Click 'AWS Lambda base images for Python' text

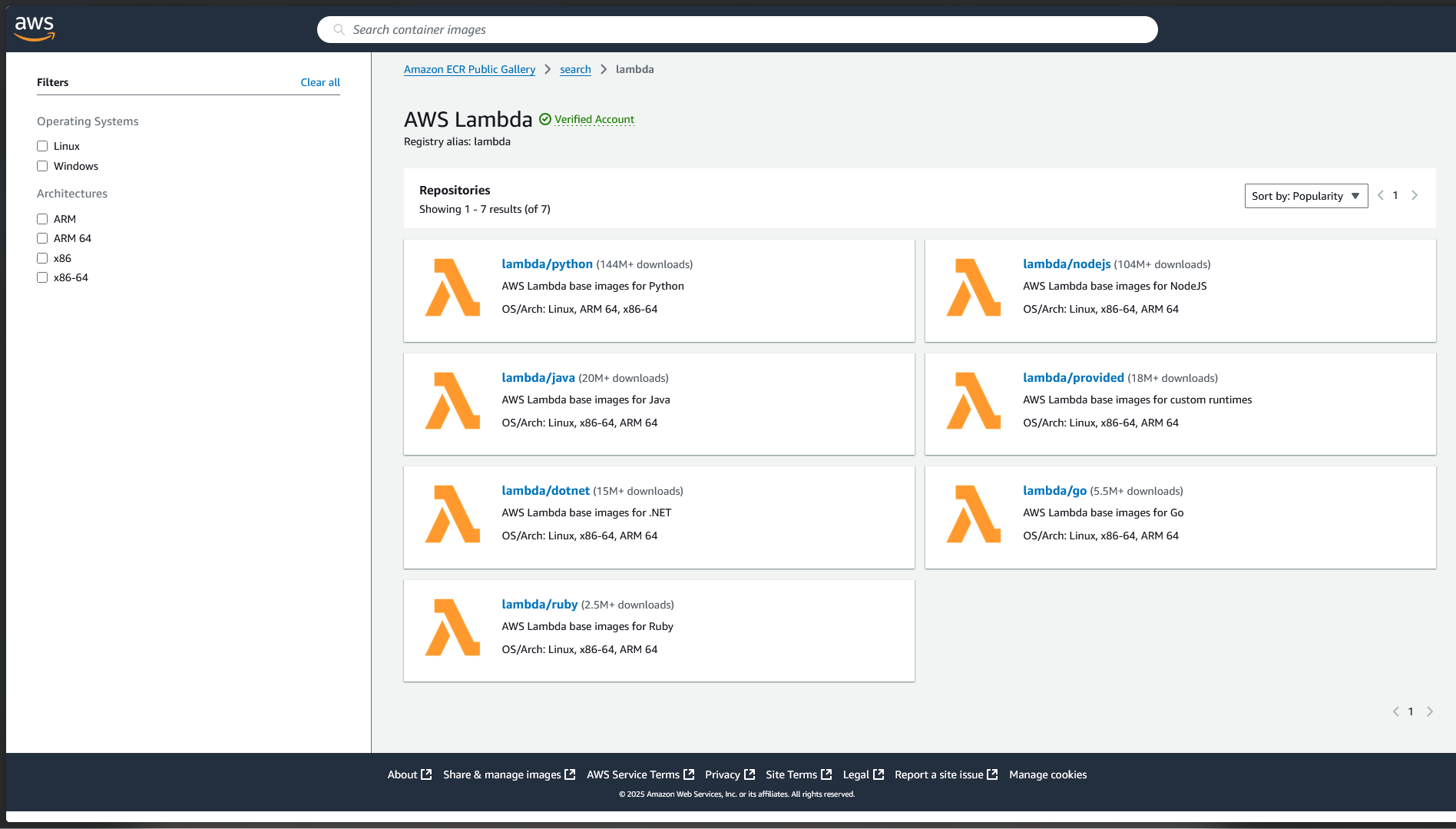click(x=593, y=286)
